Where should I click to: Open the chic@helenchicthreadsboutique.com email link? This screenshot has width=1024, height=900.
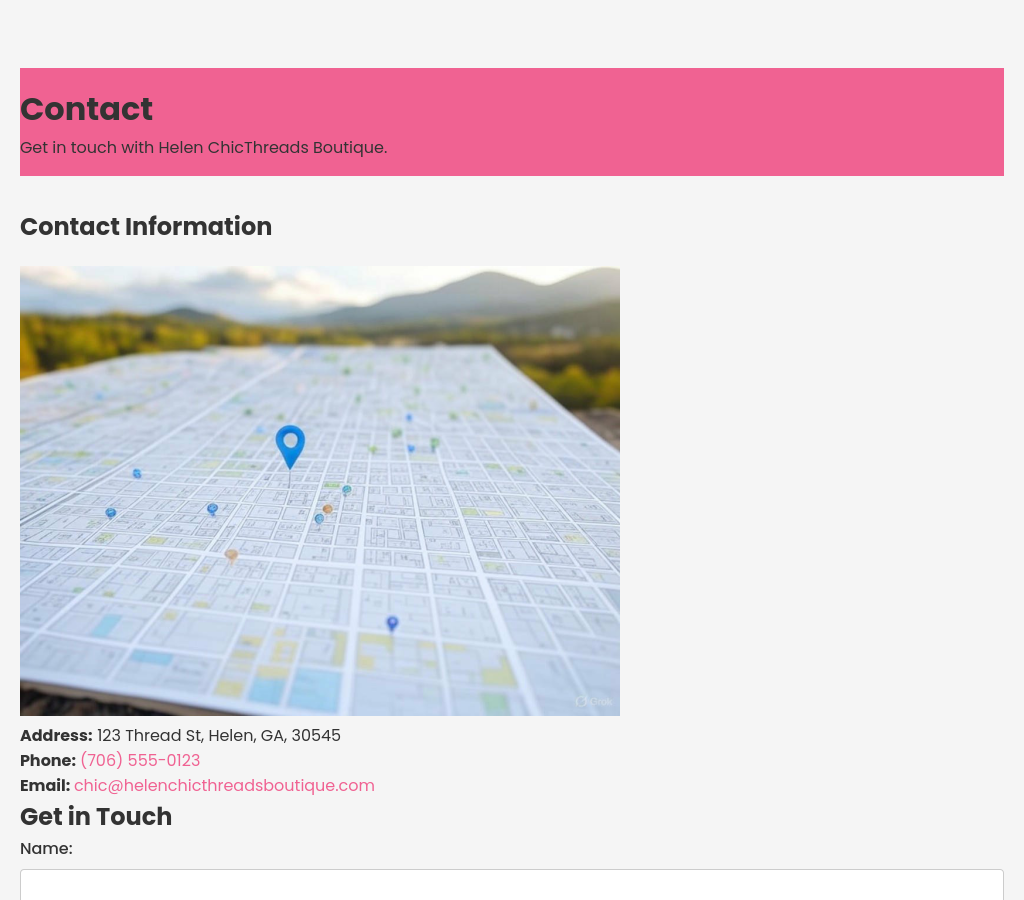click(224, 785)
